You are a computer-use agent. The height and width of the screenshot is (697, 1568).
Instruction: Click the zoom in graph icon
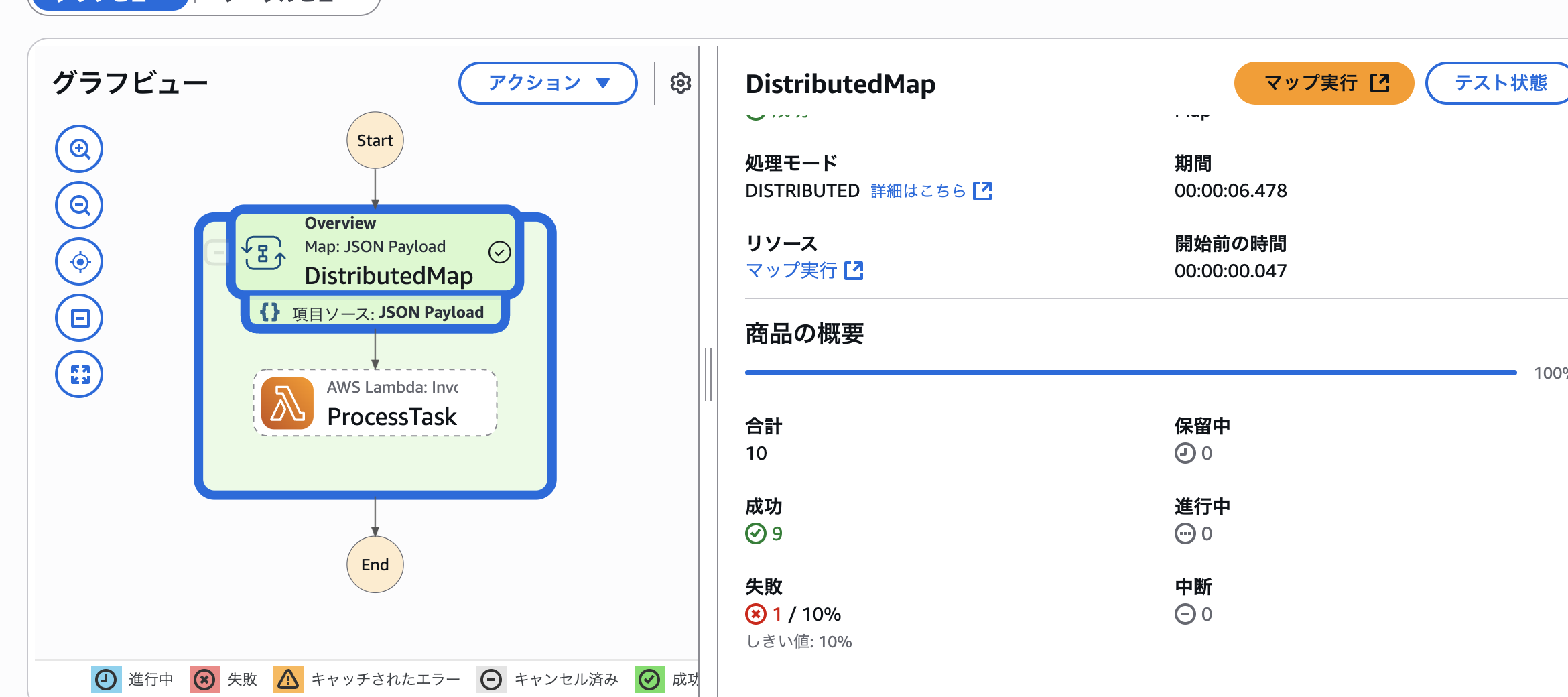point(79,149)
